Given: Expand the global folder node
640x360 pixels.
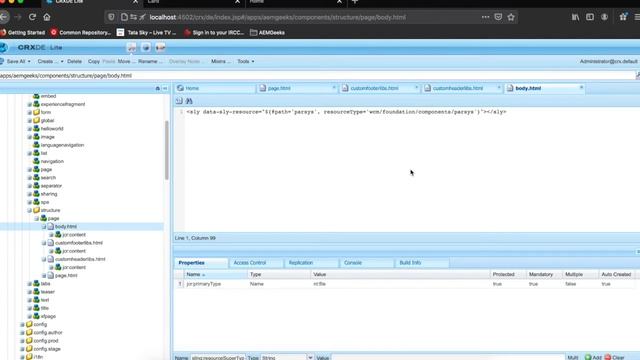Looking at the screenshot, I should point(29,120).
